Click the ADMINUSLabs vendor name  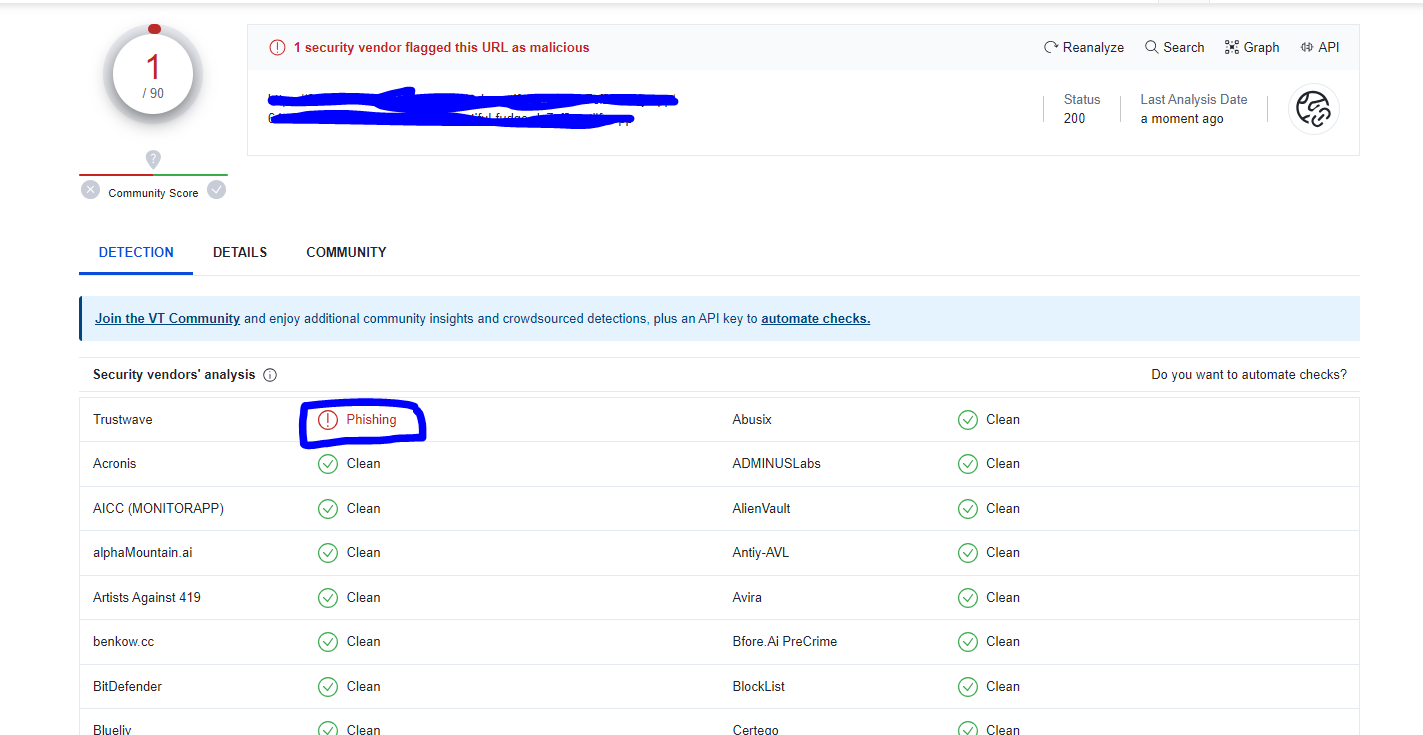pyautogui.click(x=777, y=464)
